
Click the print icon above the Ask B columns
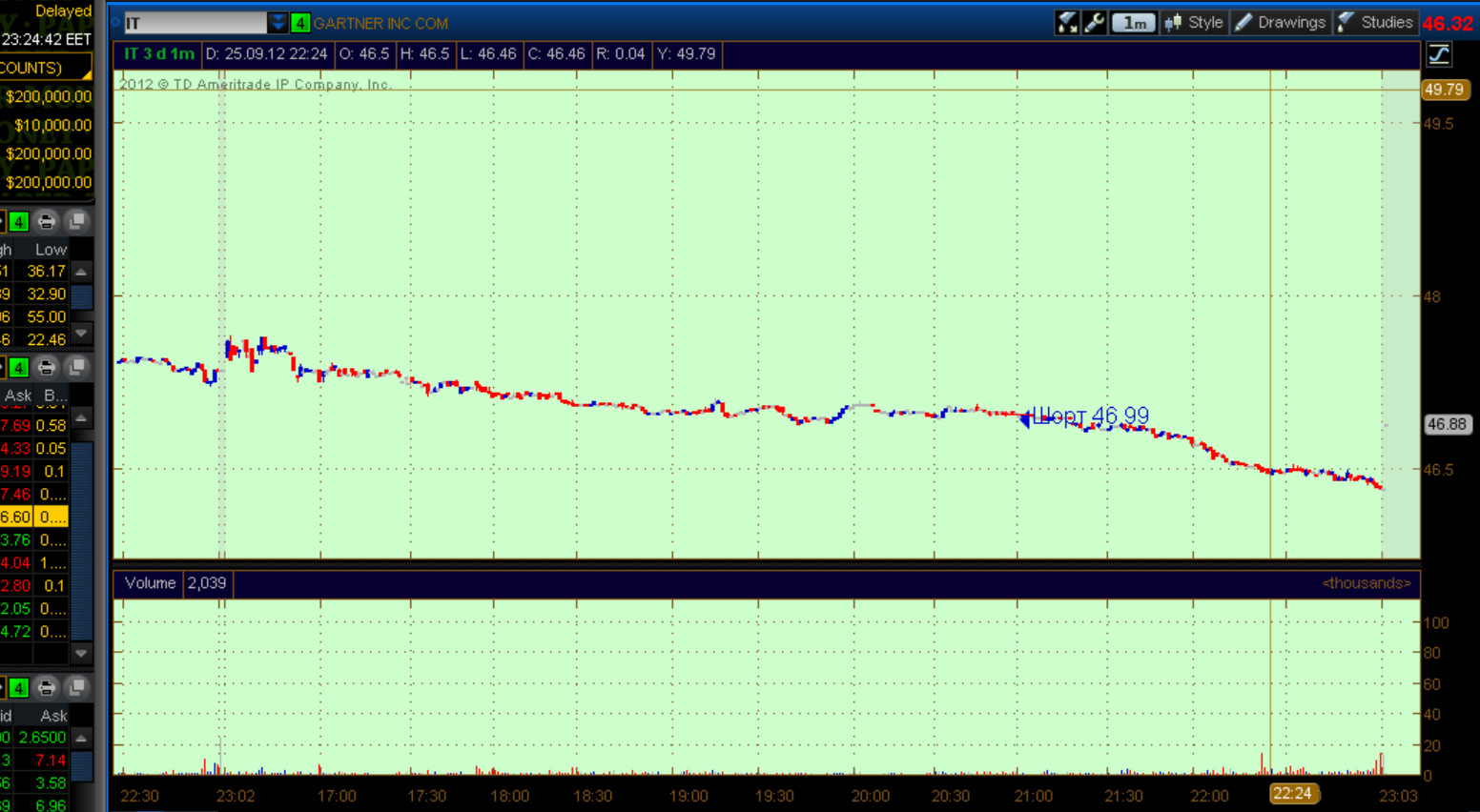(46, 368)
